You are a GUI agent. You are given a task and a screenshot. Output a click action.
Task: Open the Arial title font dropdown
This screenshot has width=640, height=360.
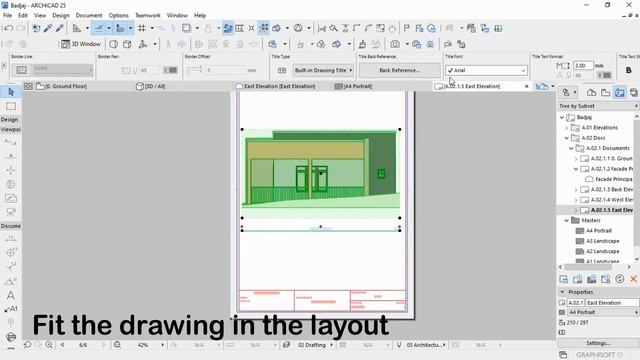coord(486,70)
